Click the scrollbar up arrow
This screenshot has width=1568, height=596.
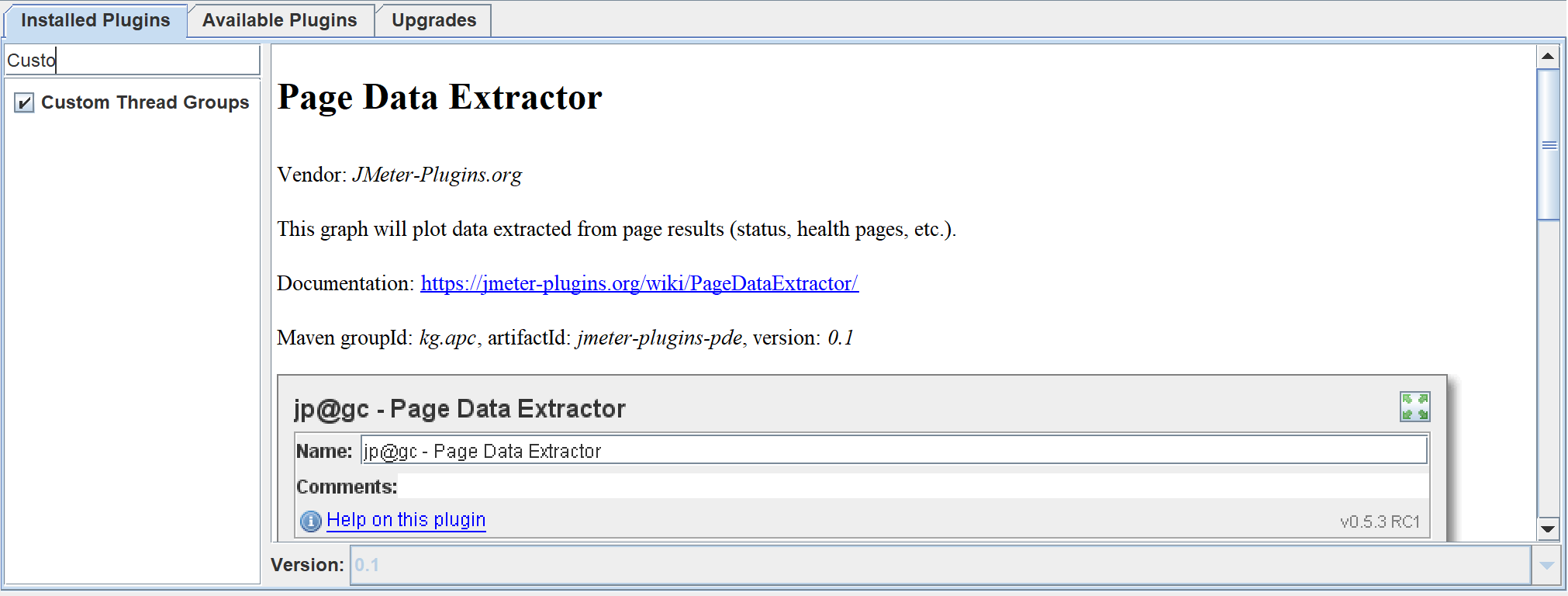[1548, 56]
